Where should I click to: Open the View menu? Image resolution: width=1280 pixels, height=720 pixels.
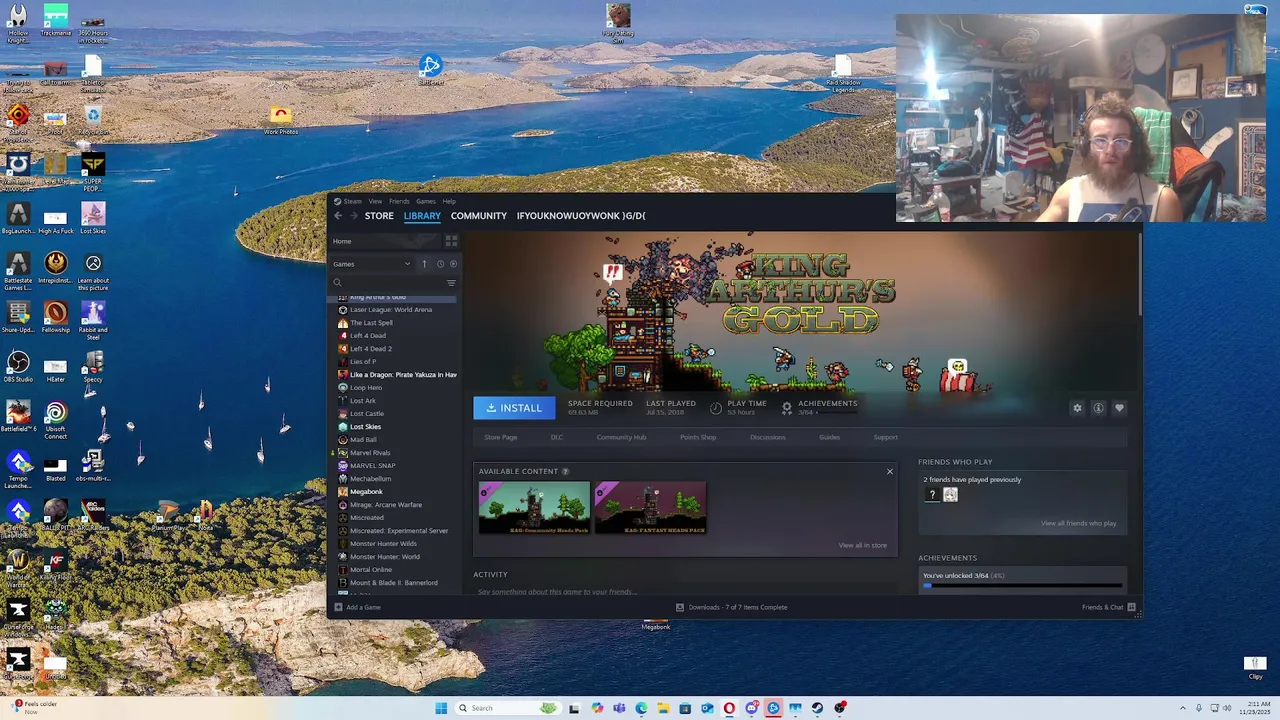click(x=375, y=201)
